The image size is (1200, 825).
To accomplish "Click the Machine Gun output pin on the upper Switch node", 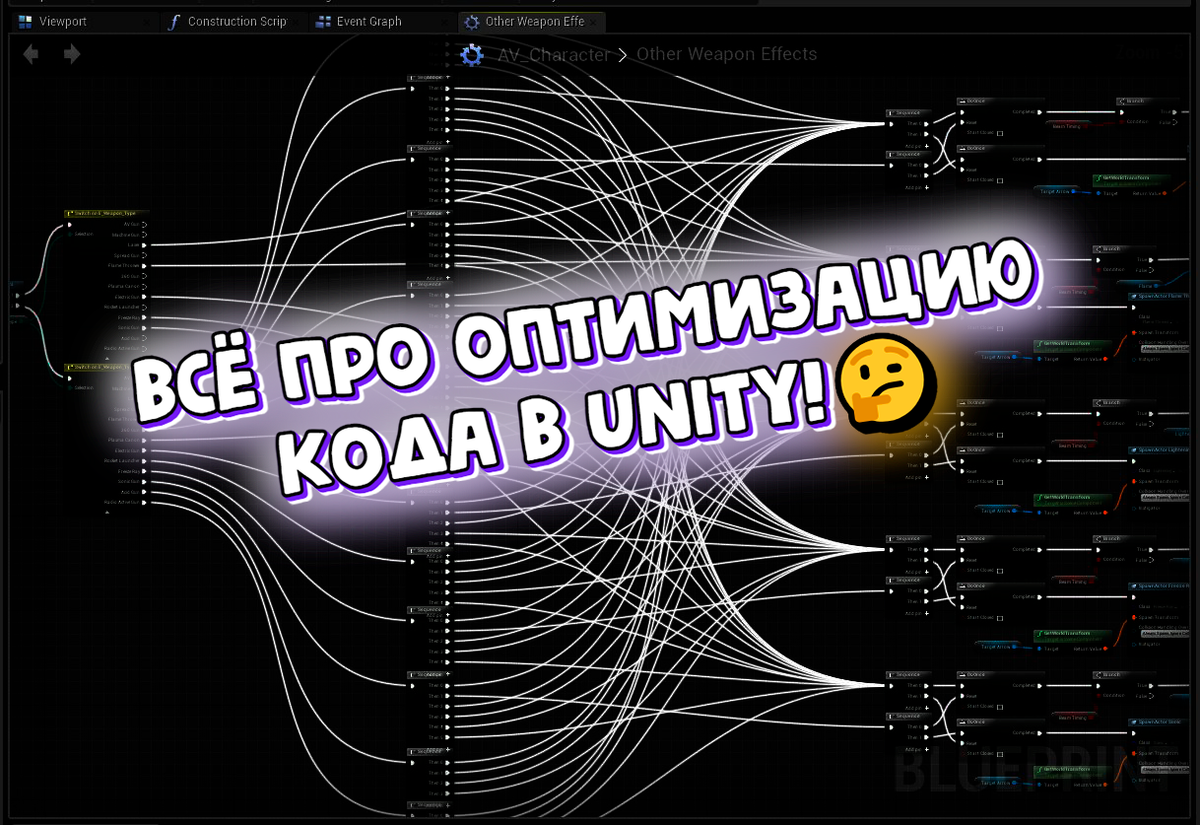I will click(144, 235).
